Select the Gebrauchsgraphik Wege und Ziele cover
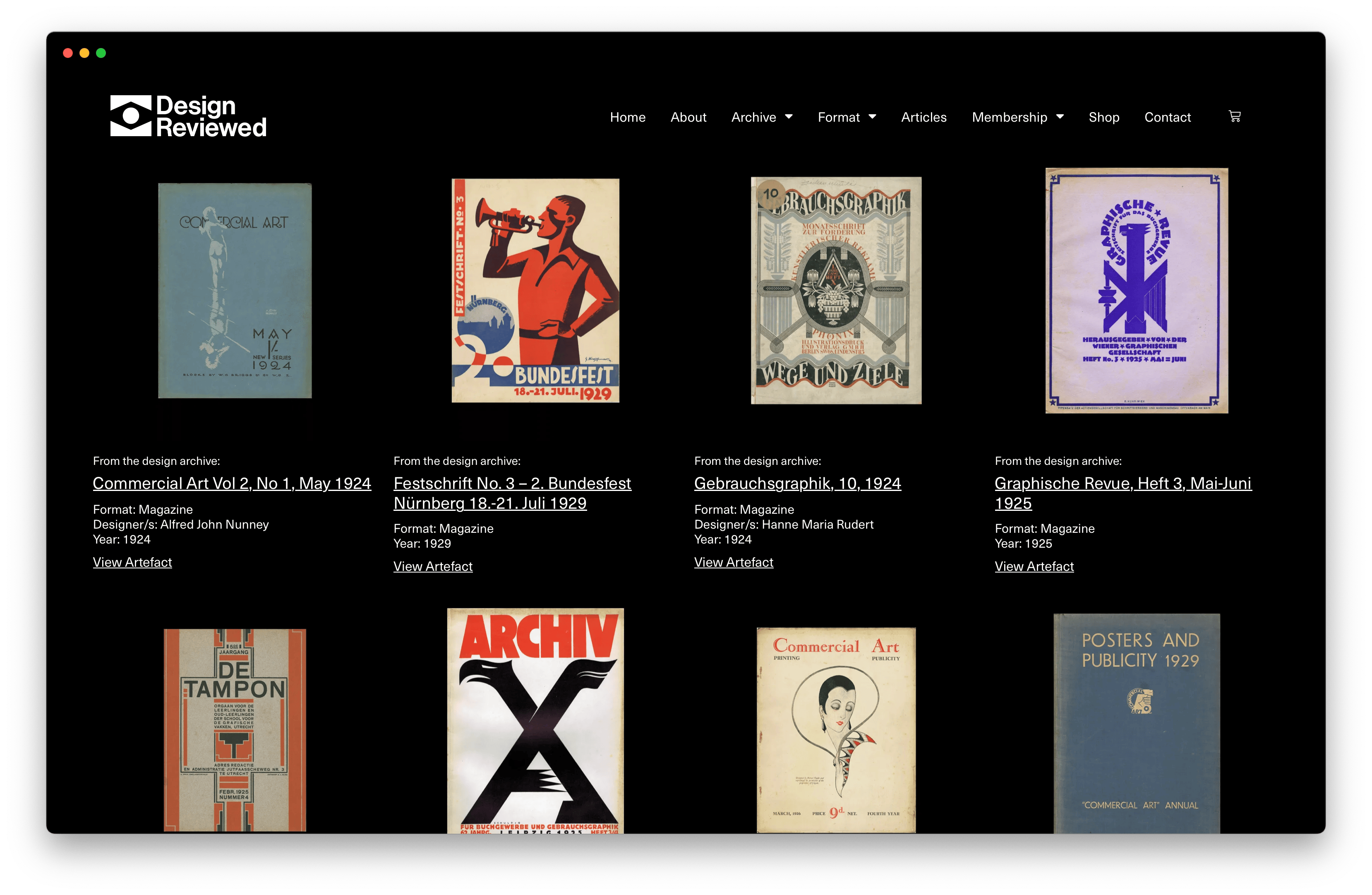This screenshot has width=1372, height=895. pos(836,291)
